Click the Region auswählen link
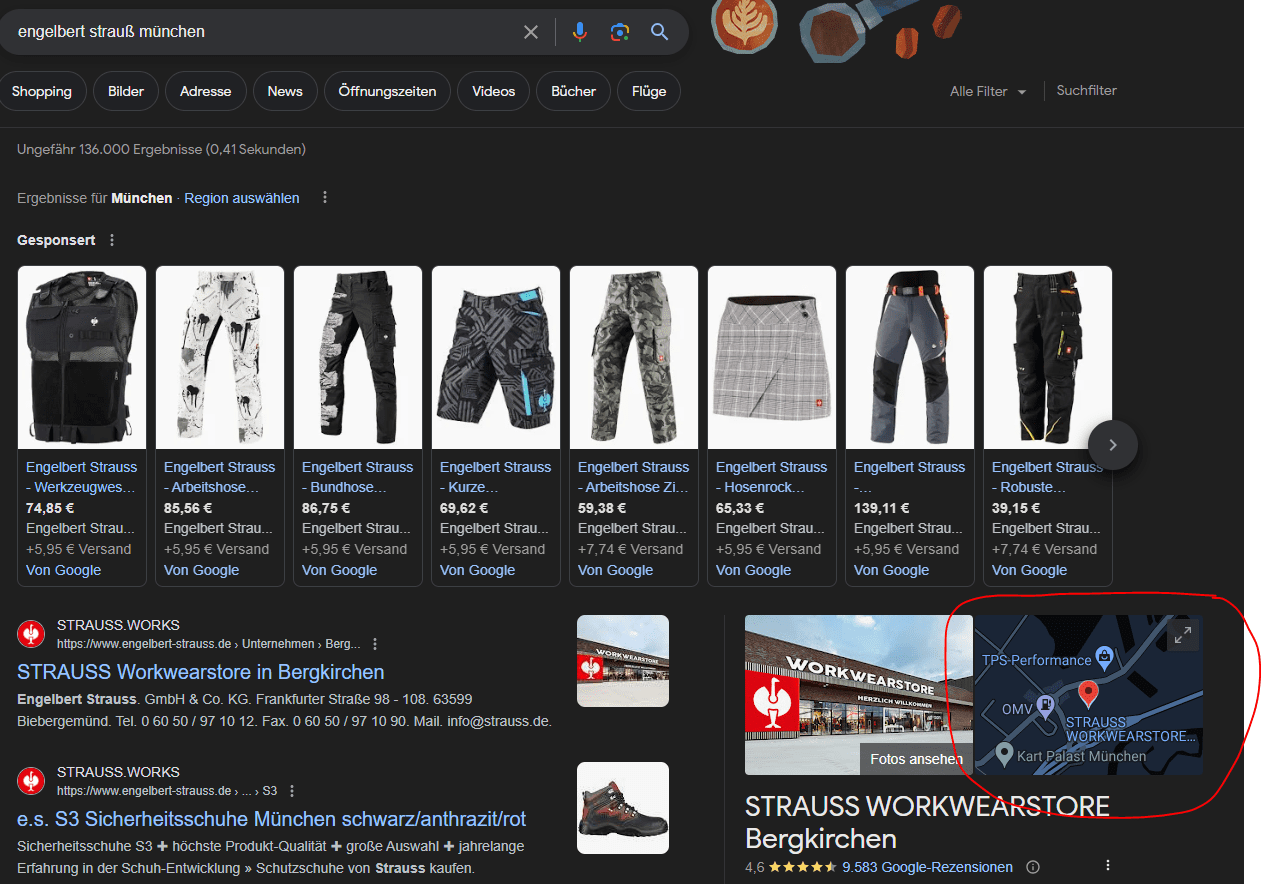This screenshot has width=1261, height=884. (x=242, y=198)
